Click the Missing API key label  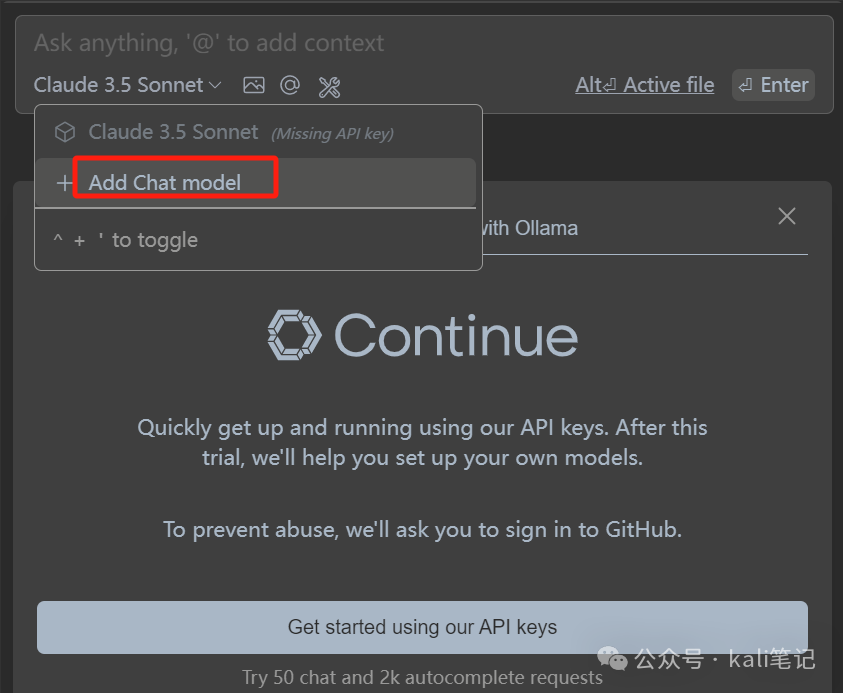pos(332,133)
